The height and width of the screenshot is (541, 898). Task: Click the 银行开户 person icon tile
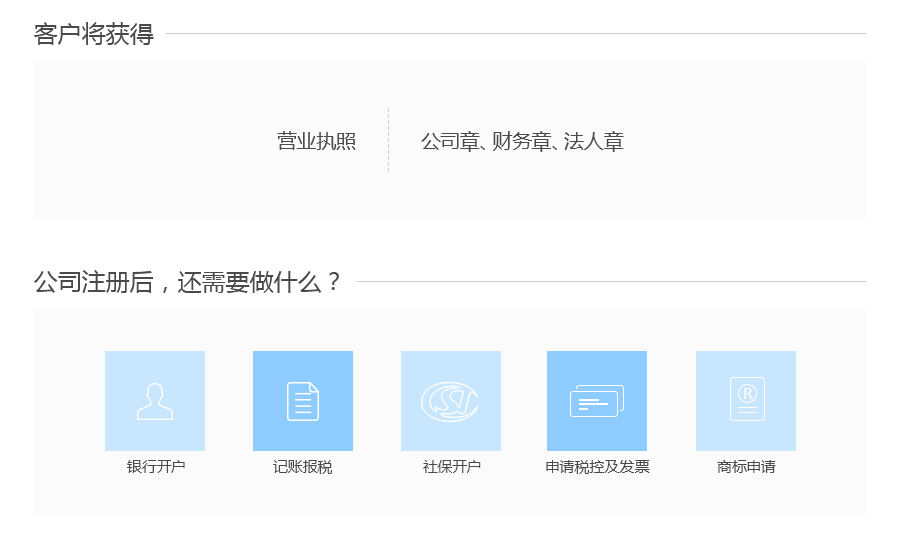pyautogui.click(x=155, y=401)
